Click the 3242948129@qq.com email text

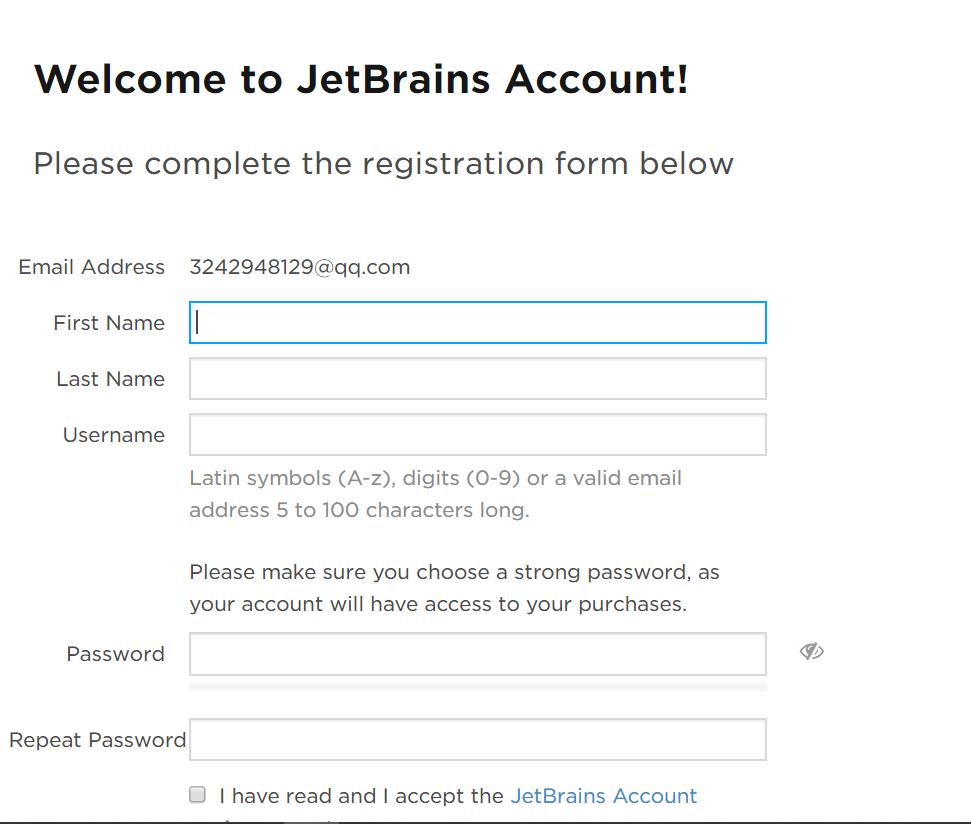coord(300,267)
